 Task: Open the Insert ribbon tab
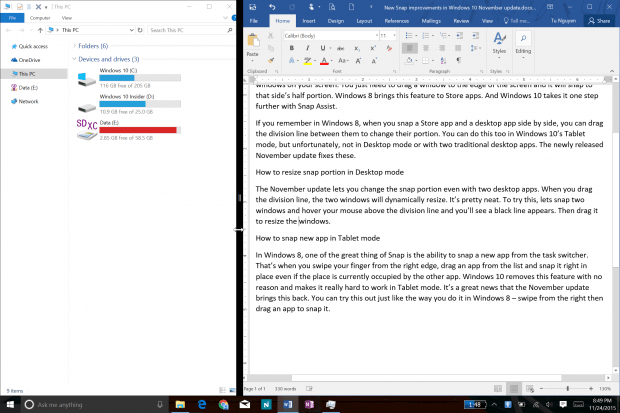click(x=309, y=21)
